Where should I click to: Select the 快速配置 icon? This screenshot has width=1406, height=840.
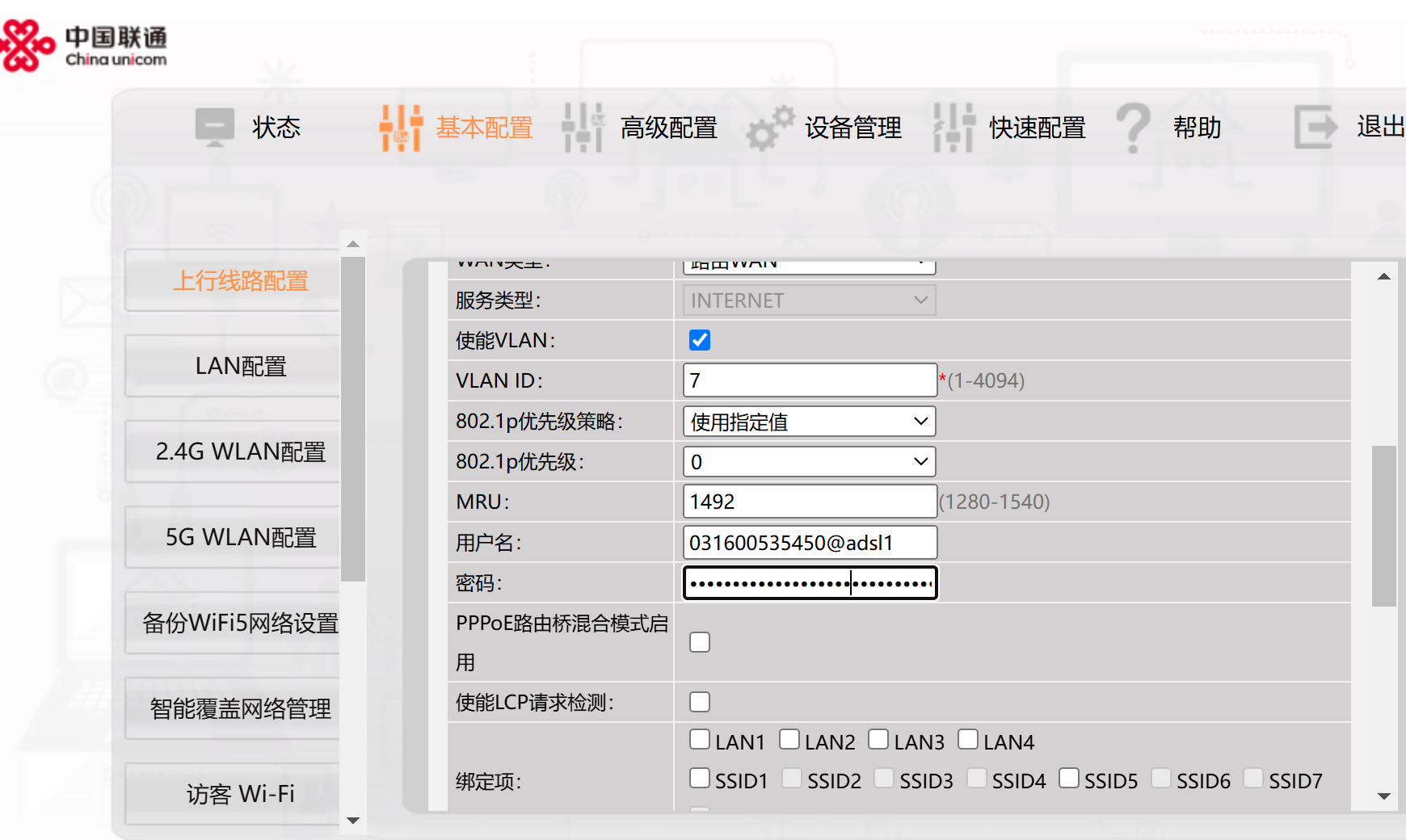click(953, 128)
